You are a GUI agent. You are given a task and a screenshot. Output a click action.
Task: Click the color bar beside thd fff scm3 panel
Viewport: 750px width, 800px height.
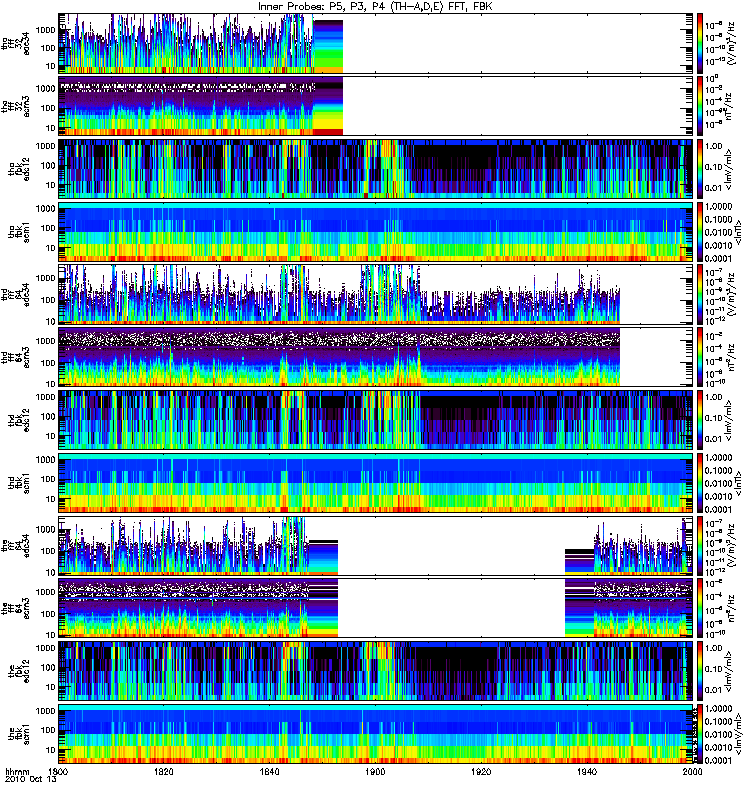coord(700,357)
